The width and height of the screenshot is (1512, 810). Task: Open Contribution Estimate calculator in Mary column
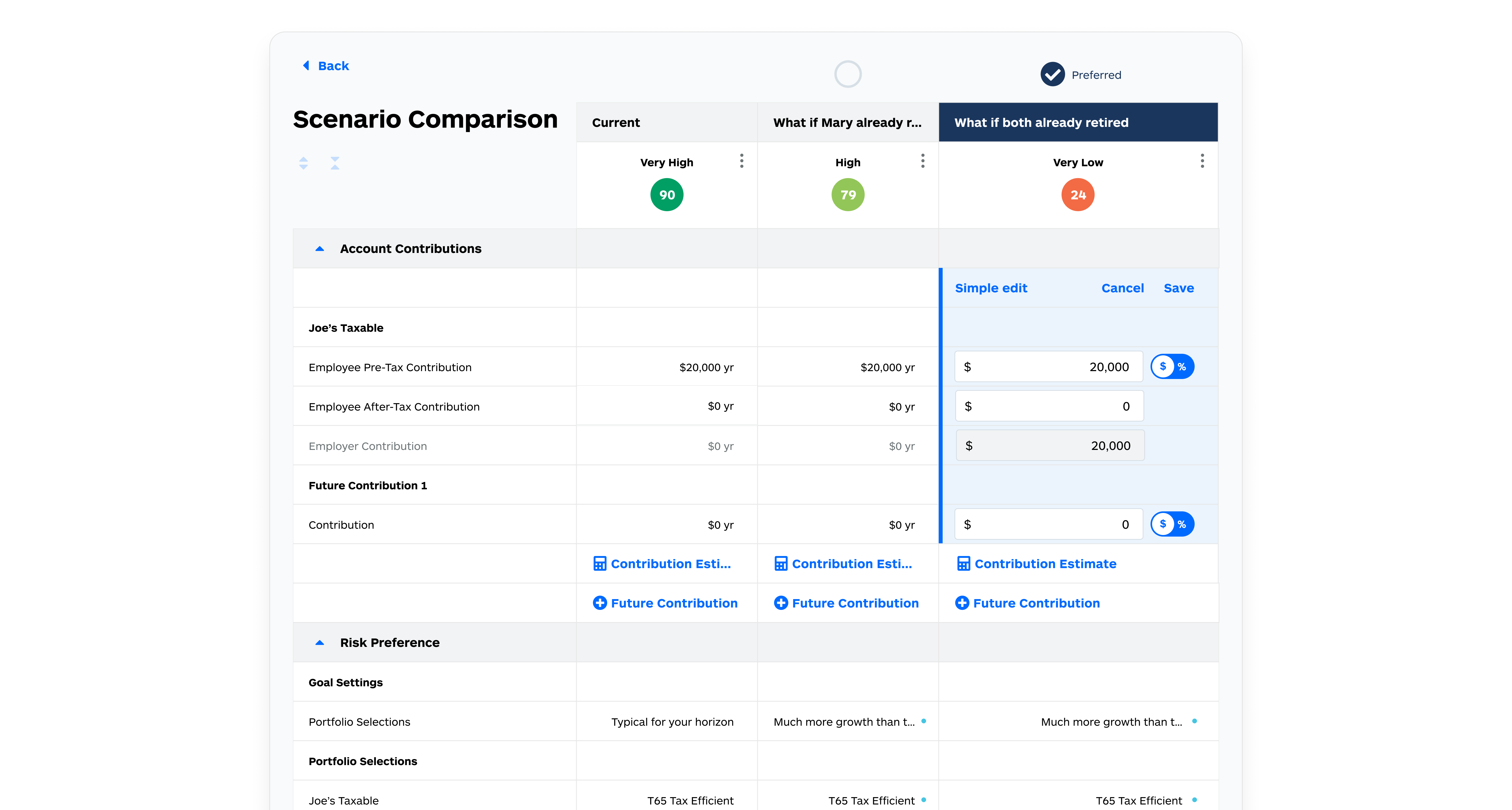(843, 564)
